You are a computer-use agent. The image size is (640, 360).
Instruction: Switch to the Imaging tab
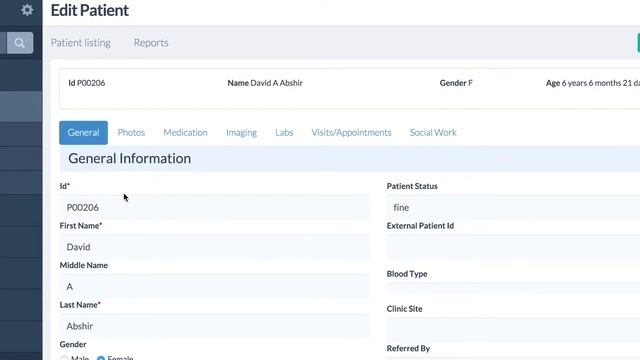pos(242,133)
